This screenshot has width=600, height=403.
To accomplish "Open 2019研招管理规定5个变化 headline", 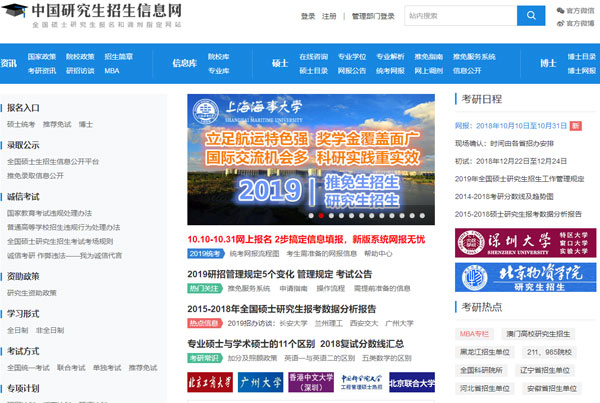I will click(241, 274).
